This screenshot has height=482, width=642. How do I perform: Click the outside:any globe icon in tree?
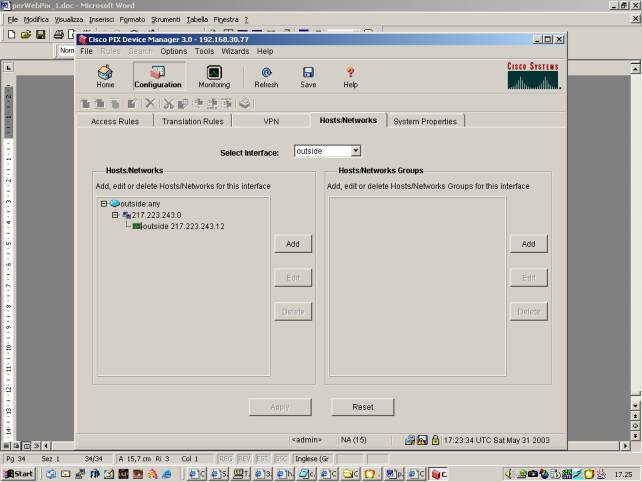pos(115,204)
